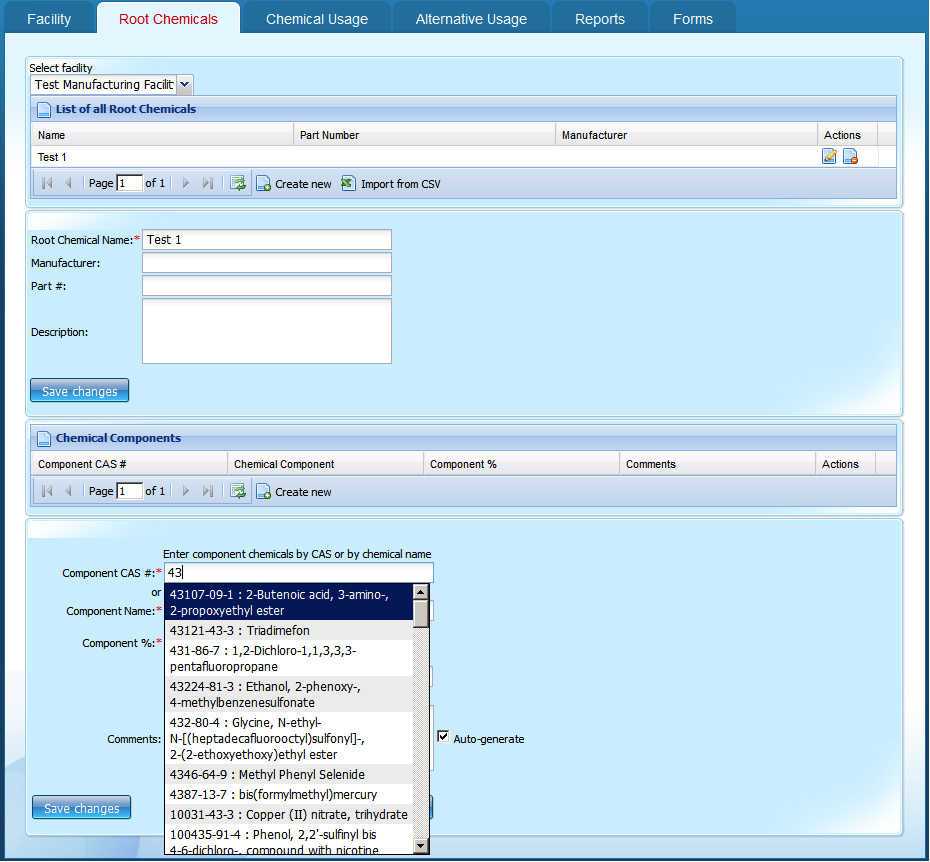The height and width of the screenshot is (862, 930).
Task: Go to last page in Root Chemicals list
Action: 208,184
